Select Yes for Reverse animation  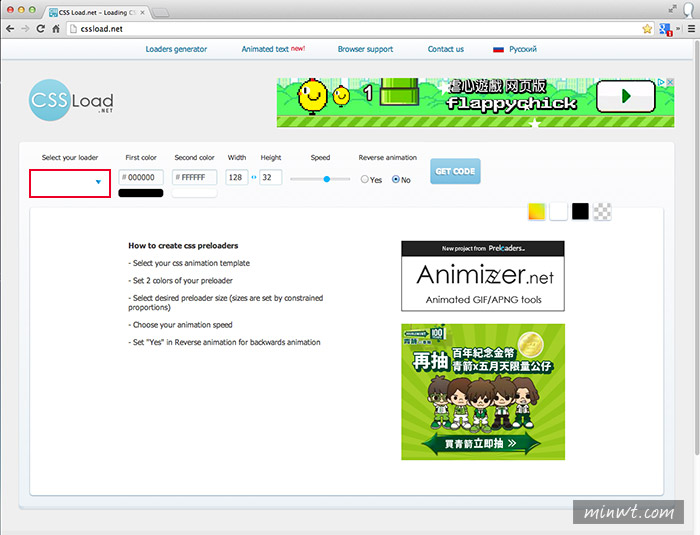click(365, 180)
